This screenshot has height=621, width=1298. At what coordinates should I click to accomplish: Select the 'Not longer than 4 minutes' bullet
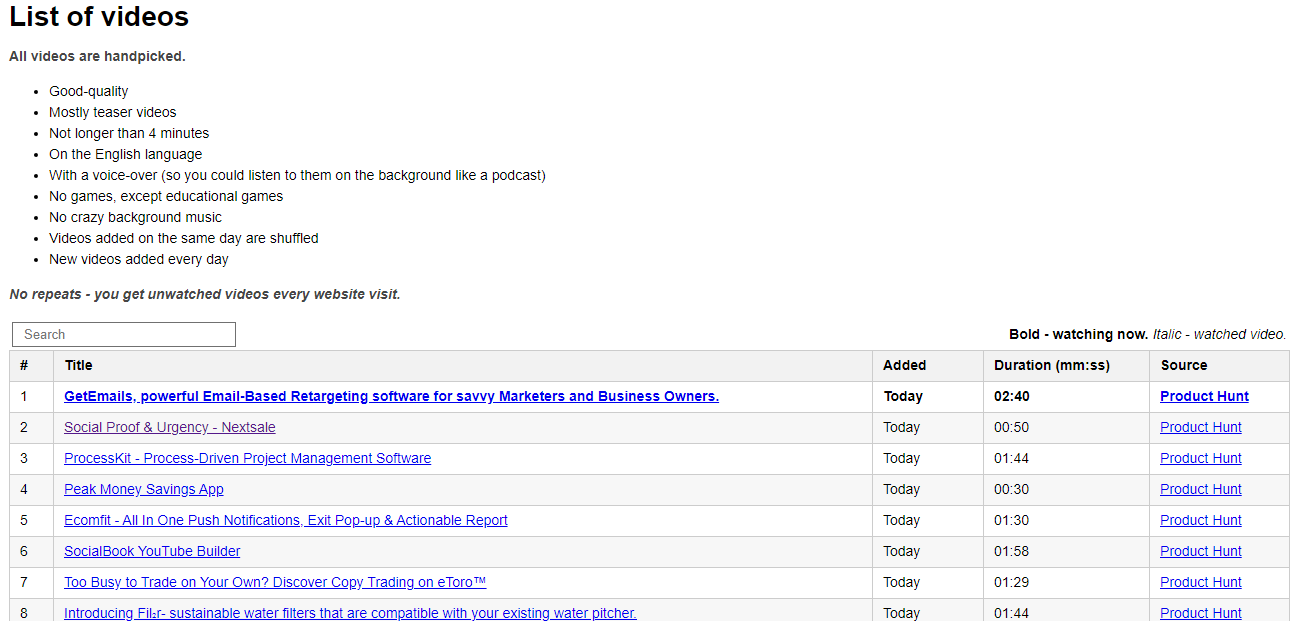(x=129, y=133)
